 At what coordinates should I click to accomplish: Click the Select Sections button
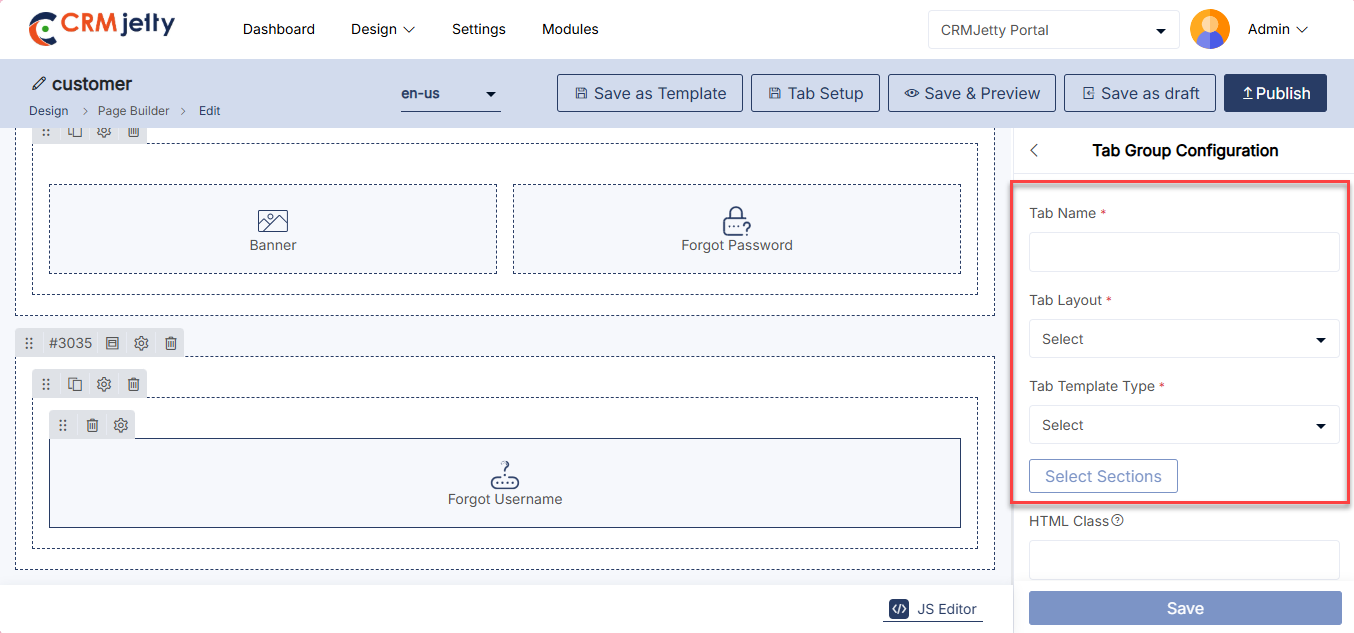coord(1103,476)
